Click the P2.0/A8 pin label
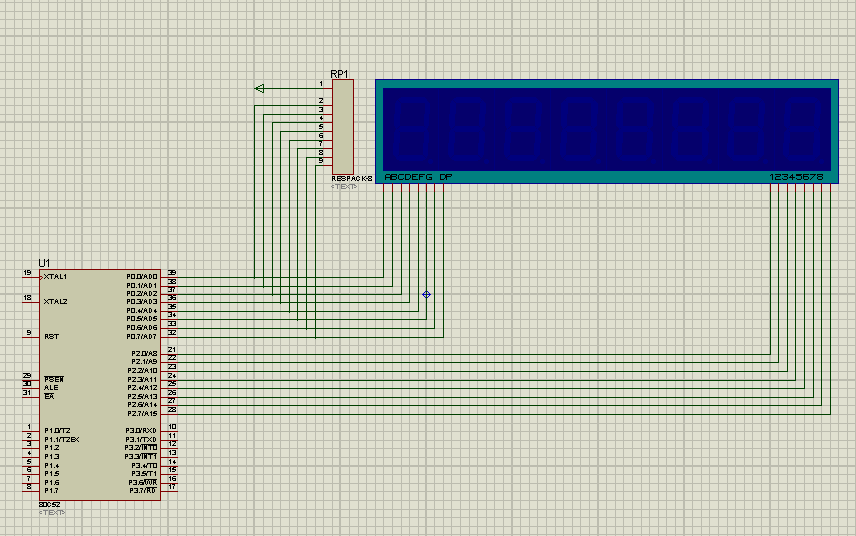This screenshot has width=856, height=536. click(x=144, y=354)
